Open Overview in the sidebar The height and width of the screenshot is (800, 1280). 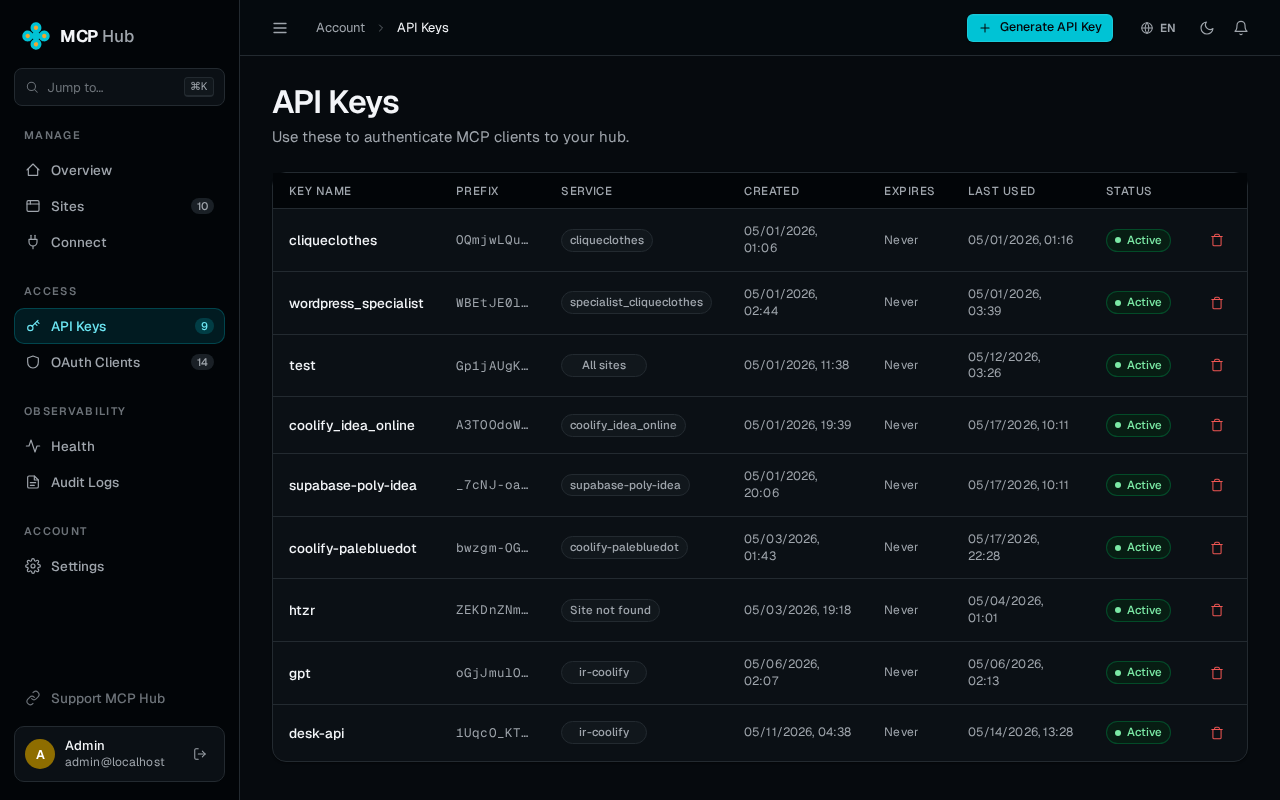coord(119,170)
